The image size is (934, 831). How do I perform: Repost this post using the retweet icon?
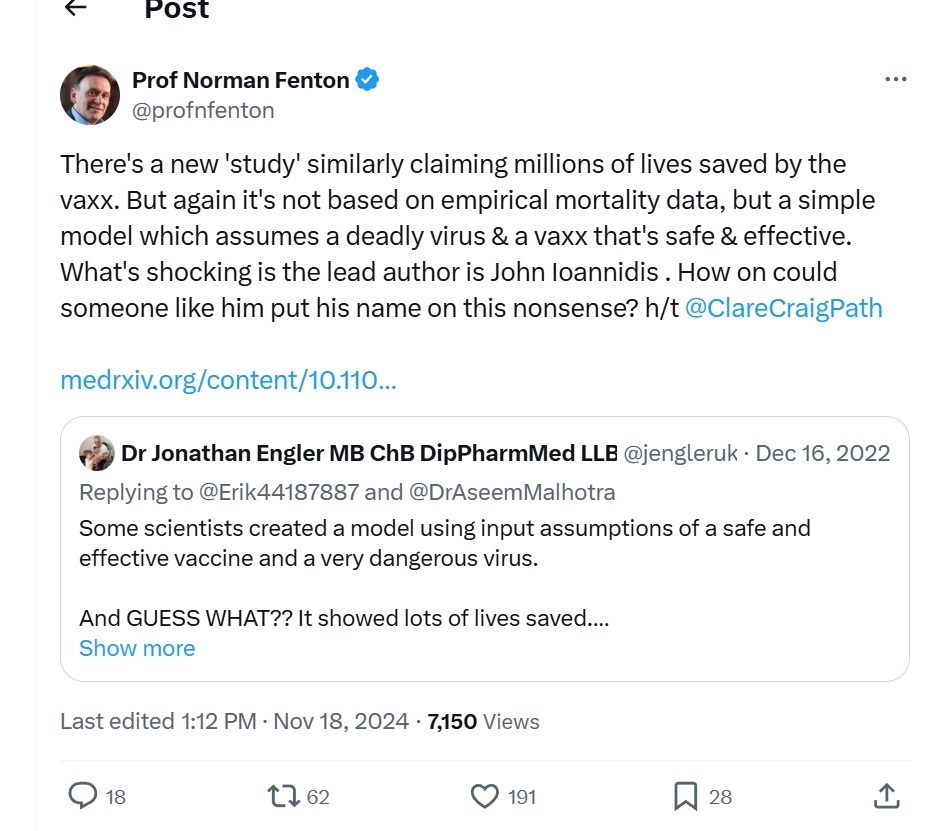[x=283, y=796]
